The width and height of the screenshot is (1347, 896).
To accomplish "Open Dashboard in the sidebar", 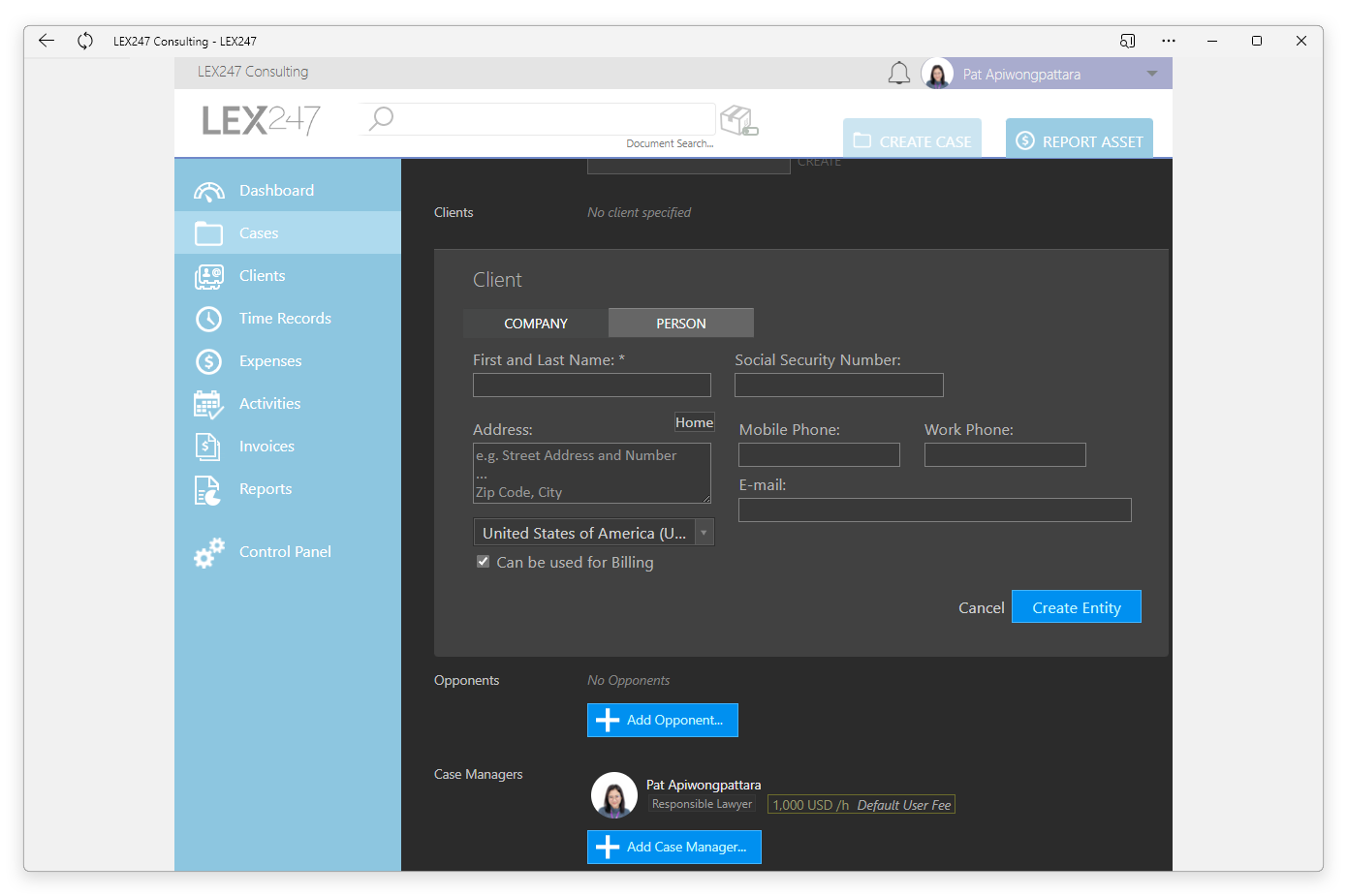I will [x=288, y=191].
